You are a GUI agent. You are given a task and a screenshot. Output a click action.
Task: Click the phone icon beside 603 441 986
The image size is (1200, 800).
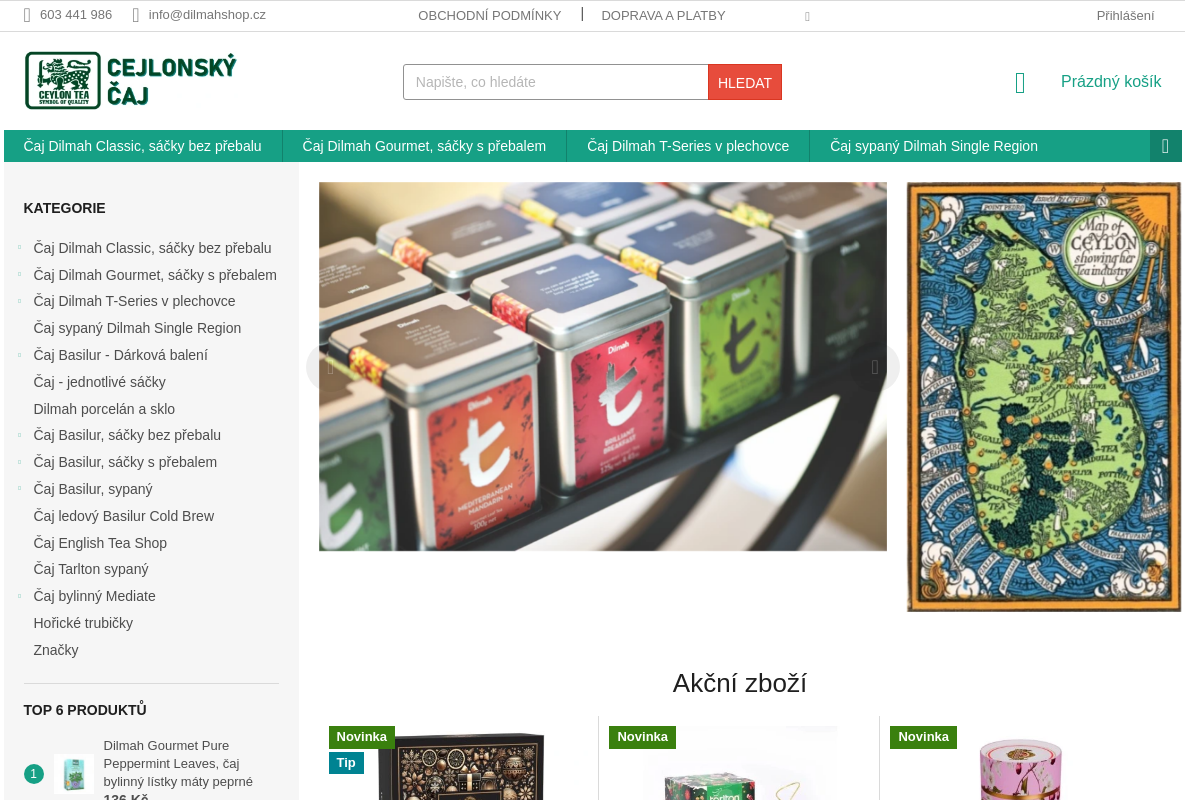(27, 15)
